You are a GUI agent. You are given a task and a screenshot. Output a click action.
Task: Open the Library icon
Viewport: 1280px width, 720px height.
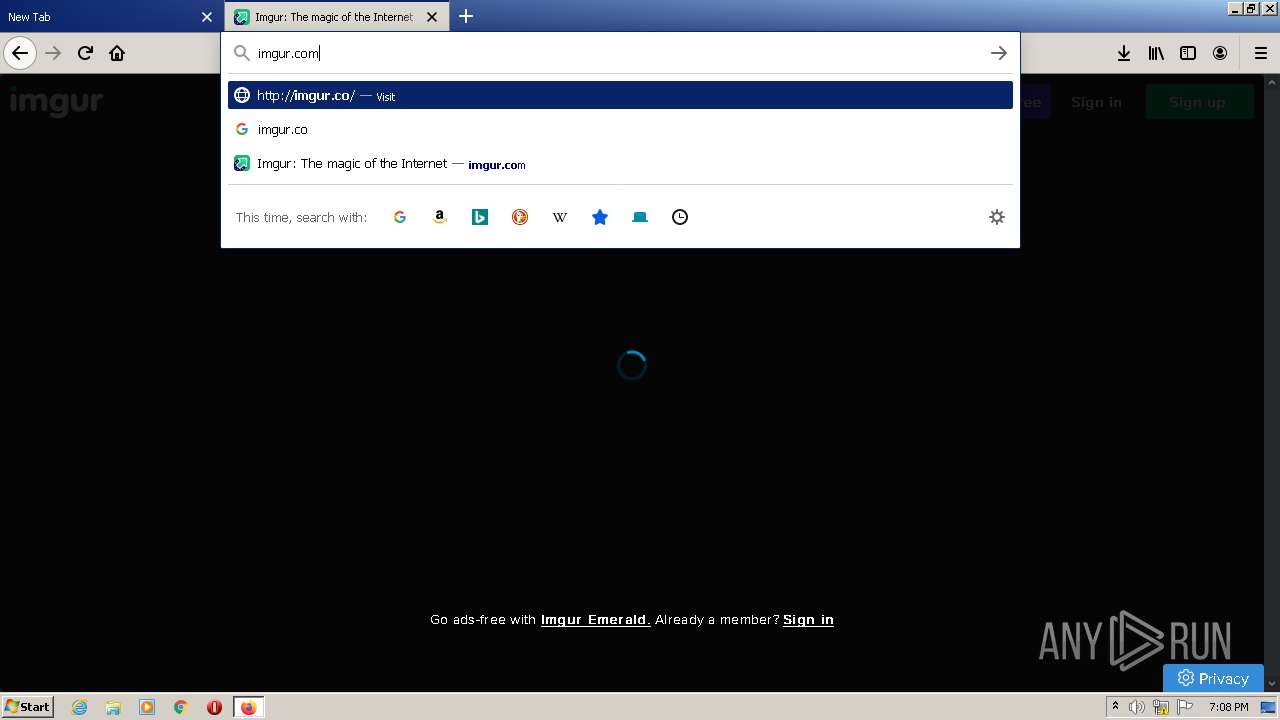click(1156, 53)
